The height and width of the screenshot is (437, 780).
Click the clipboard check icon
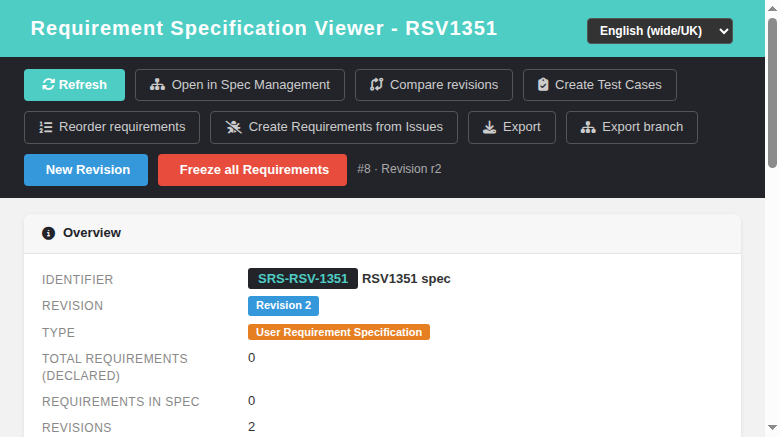pos(543,85)
